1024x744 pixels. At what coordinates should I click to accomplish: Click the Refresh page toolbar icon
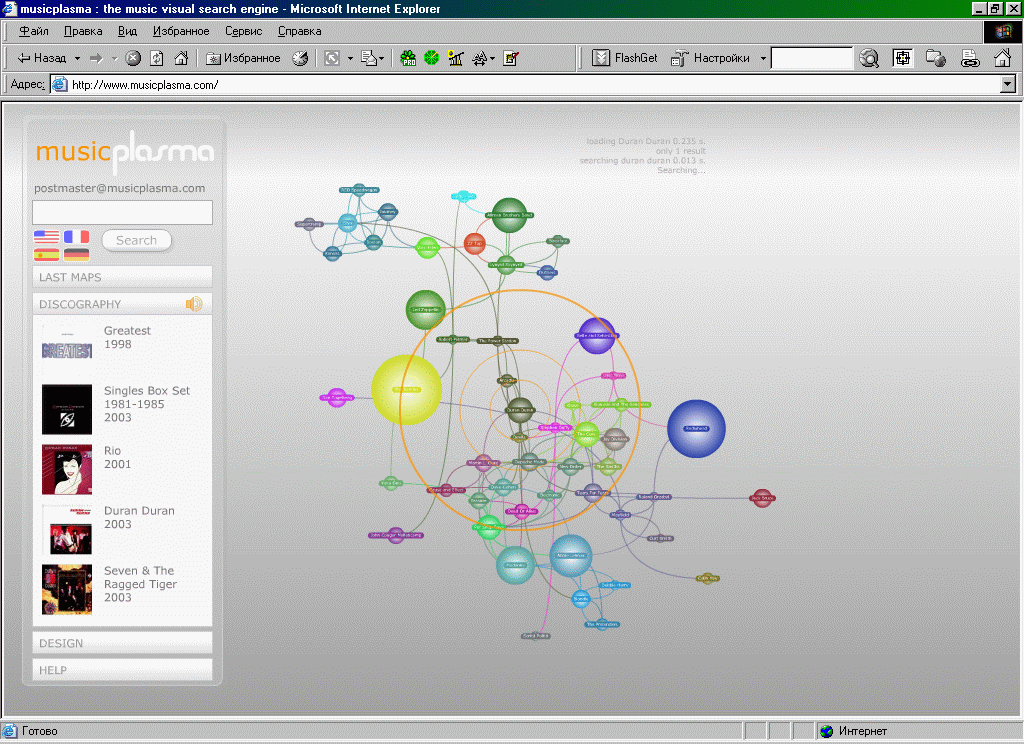click(157, 58)
